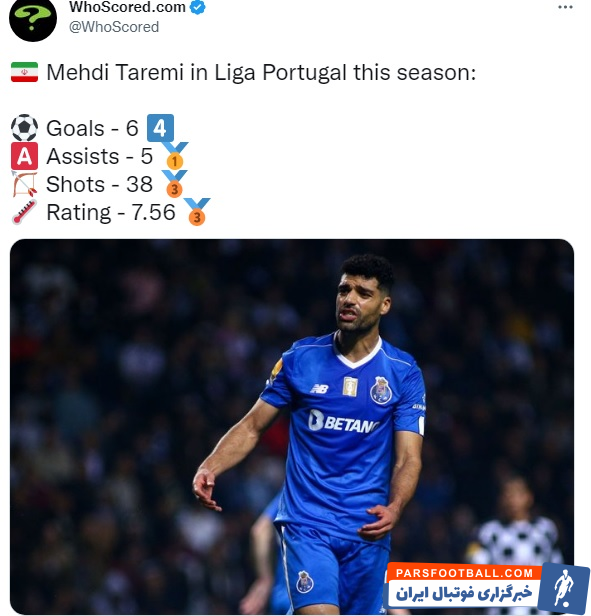Click the blue verified badge

(198, 7)
